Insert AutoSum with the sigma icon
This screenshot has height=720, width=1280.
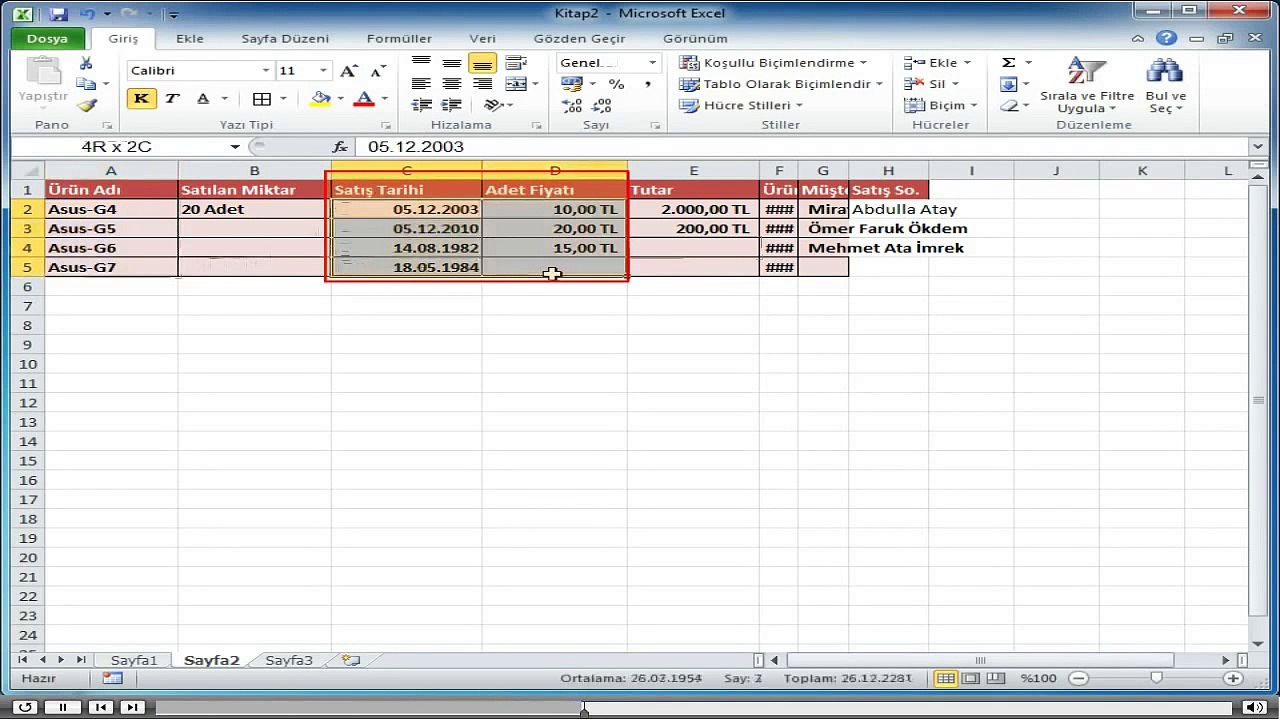coord(1009,63)
